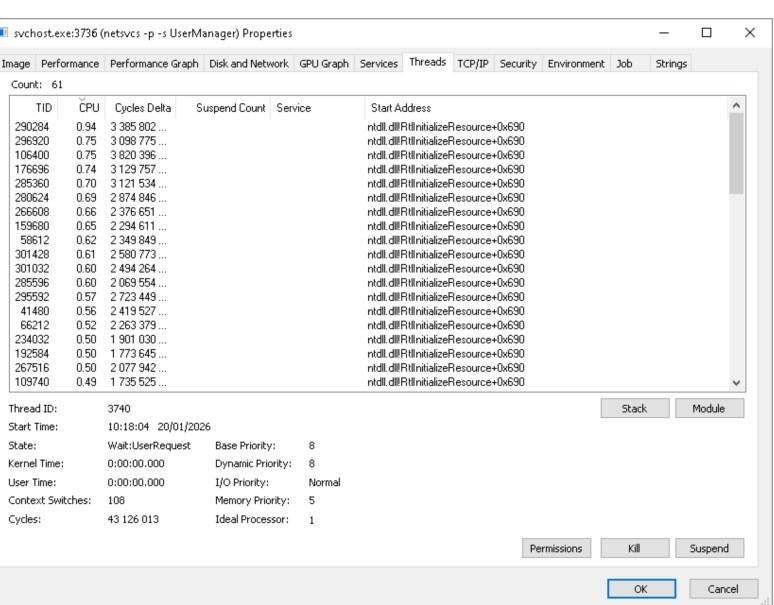Select thread row with TID 301428
This screenshot has width=774, height=605.
click(368, 255)
